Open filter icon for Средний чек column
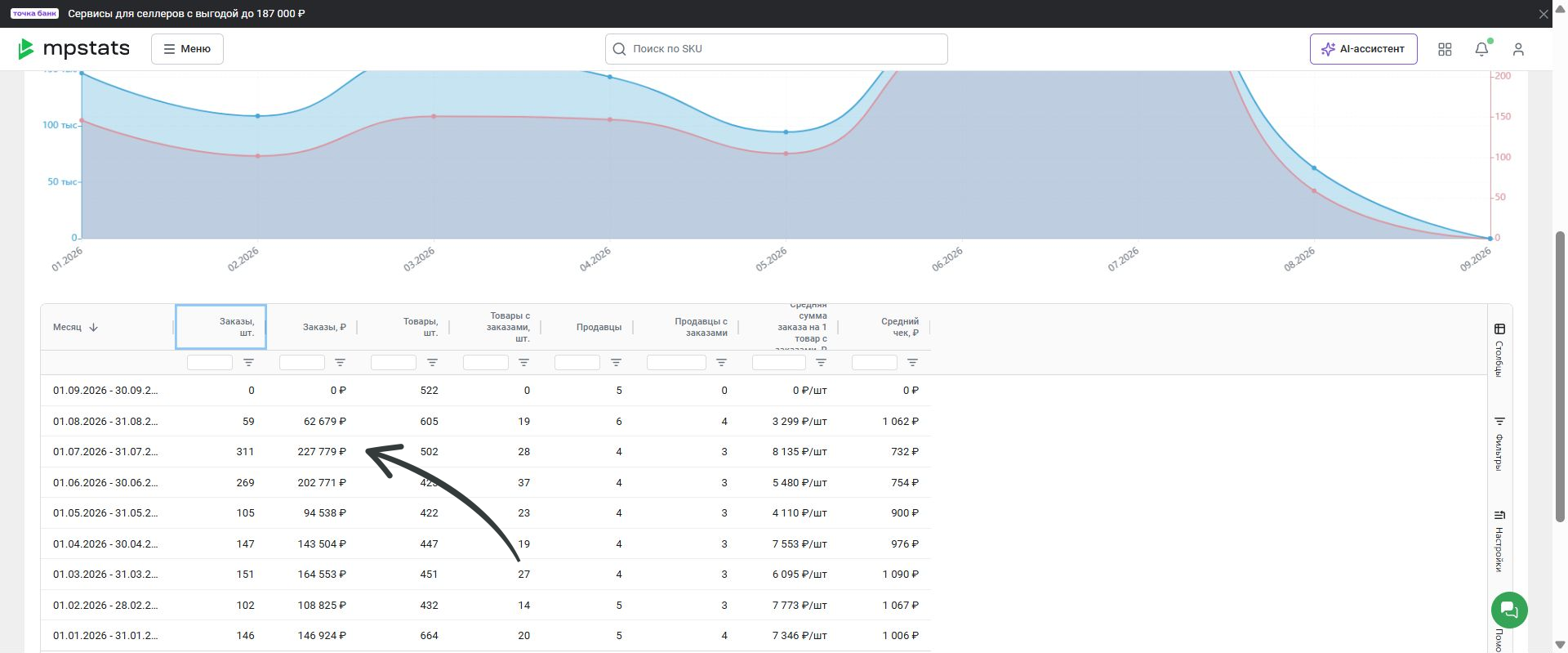 tap(912, 362)
